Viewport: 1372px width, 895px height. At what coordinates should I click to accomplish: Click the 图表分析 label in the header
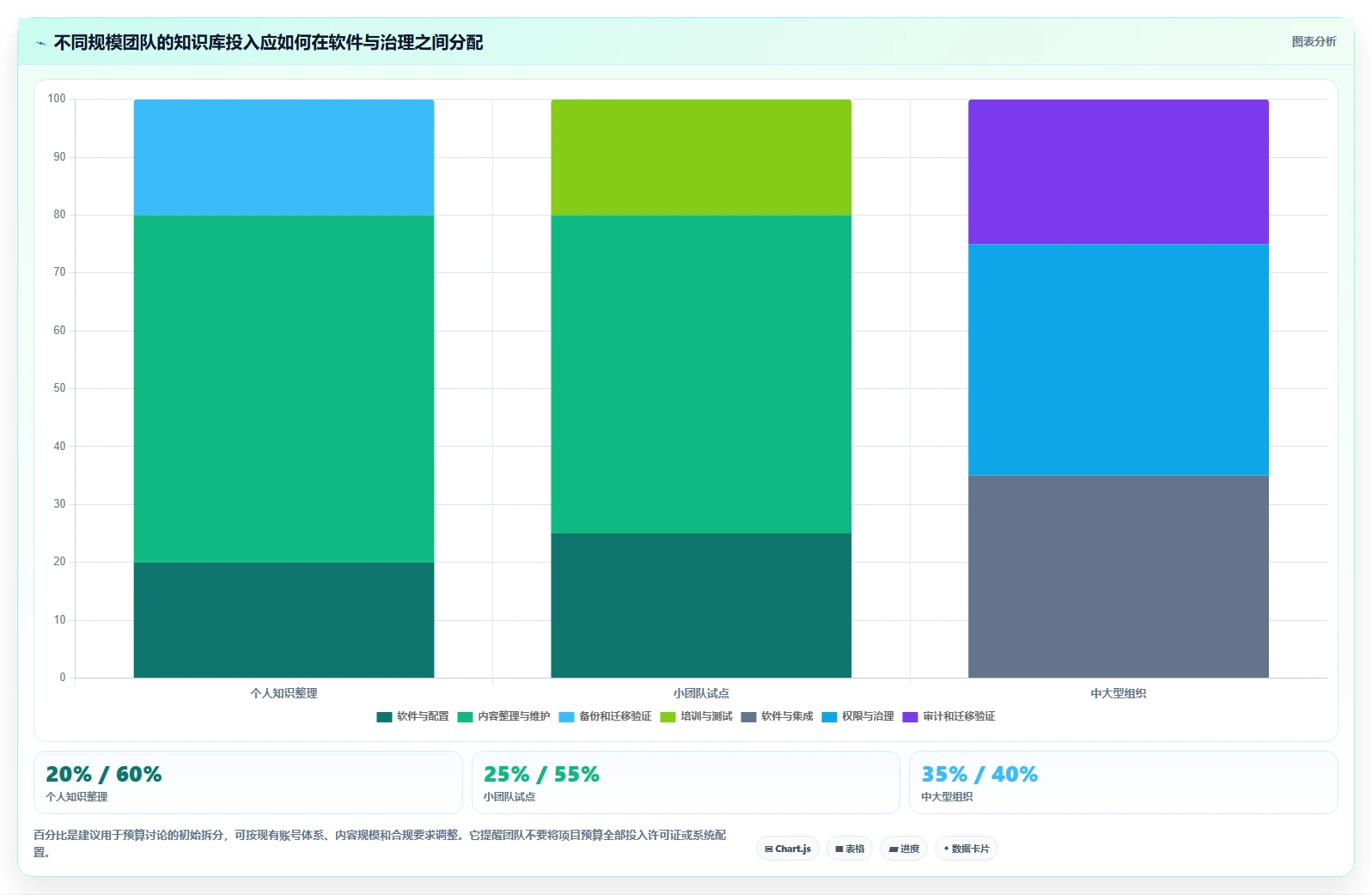1314,41
